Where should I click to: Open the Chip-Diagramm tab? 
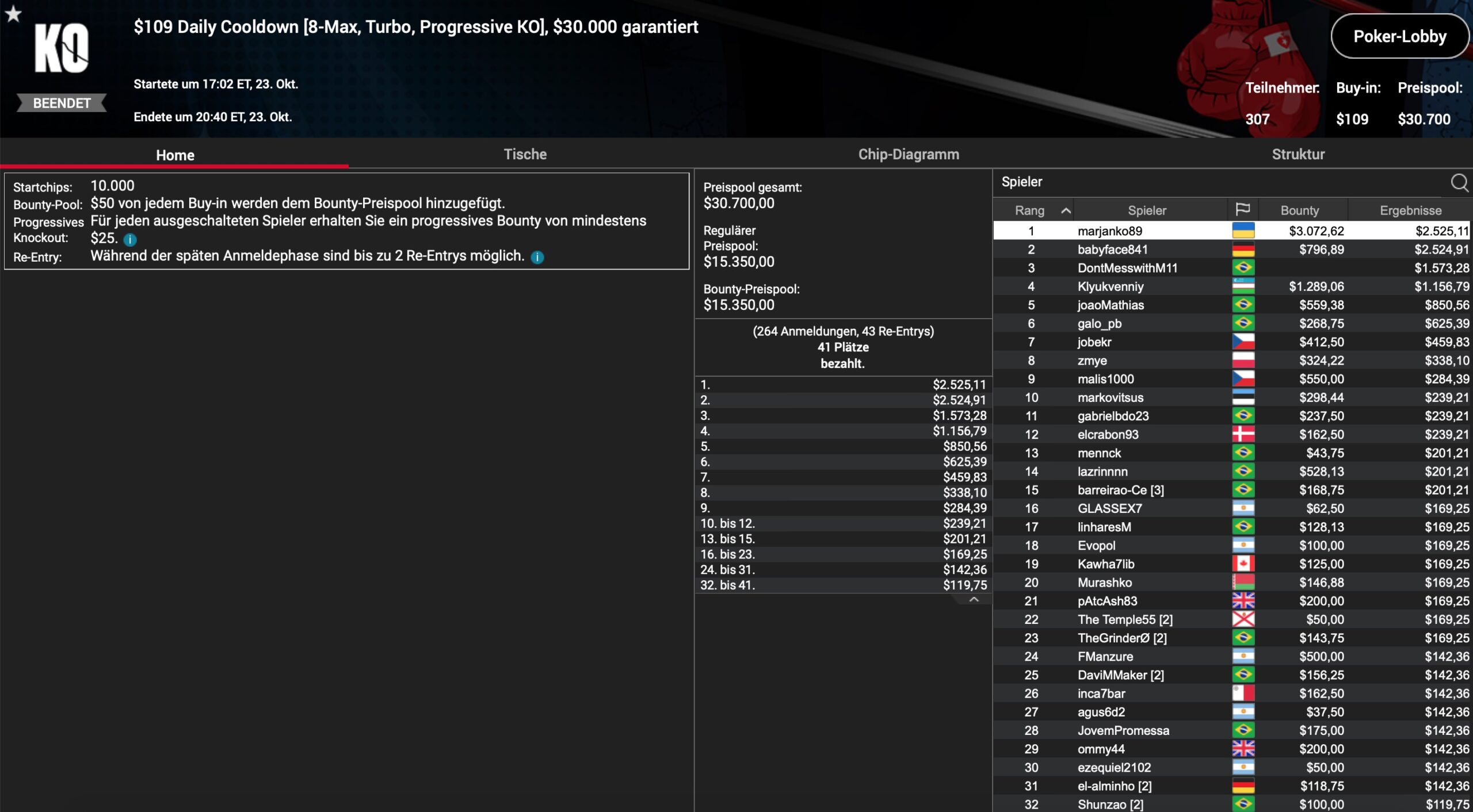click(x=909, y=154)
